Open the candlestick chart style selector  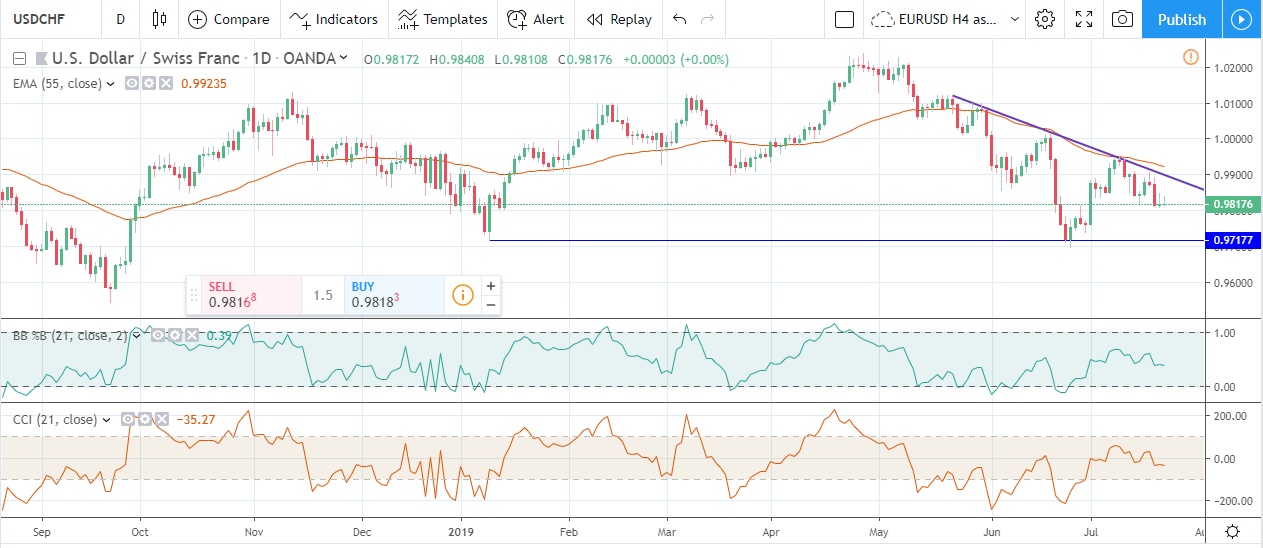[159, 19]
